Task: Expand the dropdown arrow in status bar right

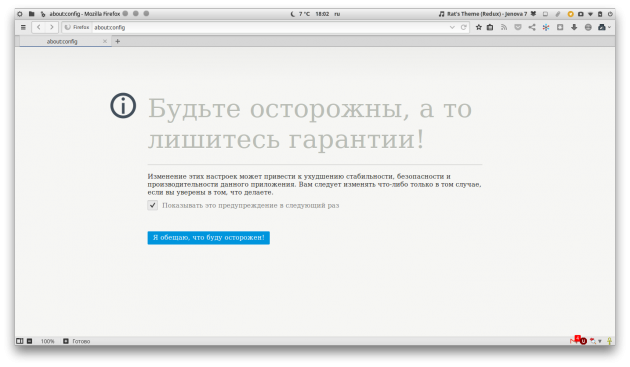Action: tap(600, 341)
